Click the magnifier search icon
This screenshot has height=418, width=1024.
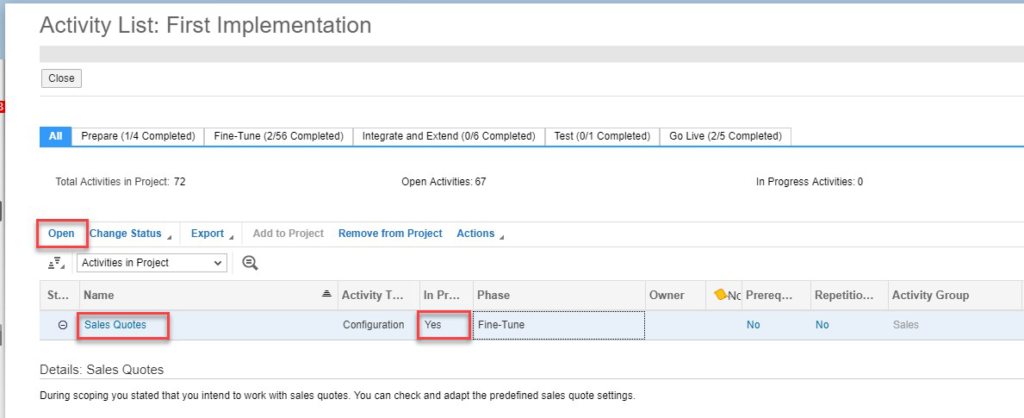250,263
